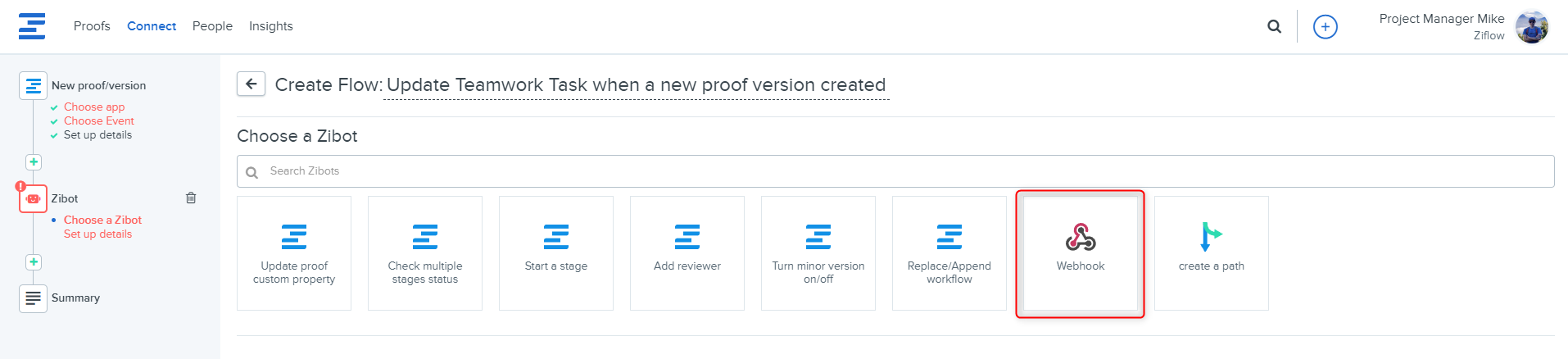Viewport: 1568px width, 359px height.
Task: Choose the Add reviewer Zibot
Action: click(687, 253)
